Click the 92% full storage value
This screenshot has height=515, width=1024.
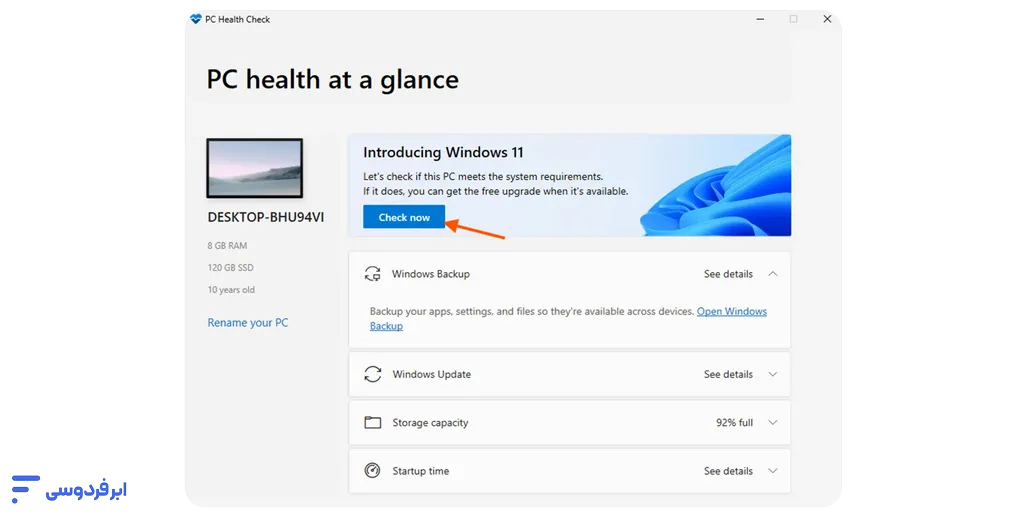(x=734, y=423)
